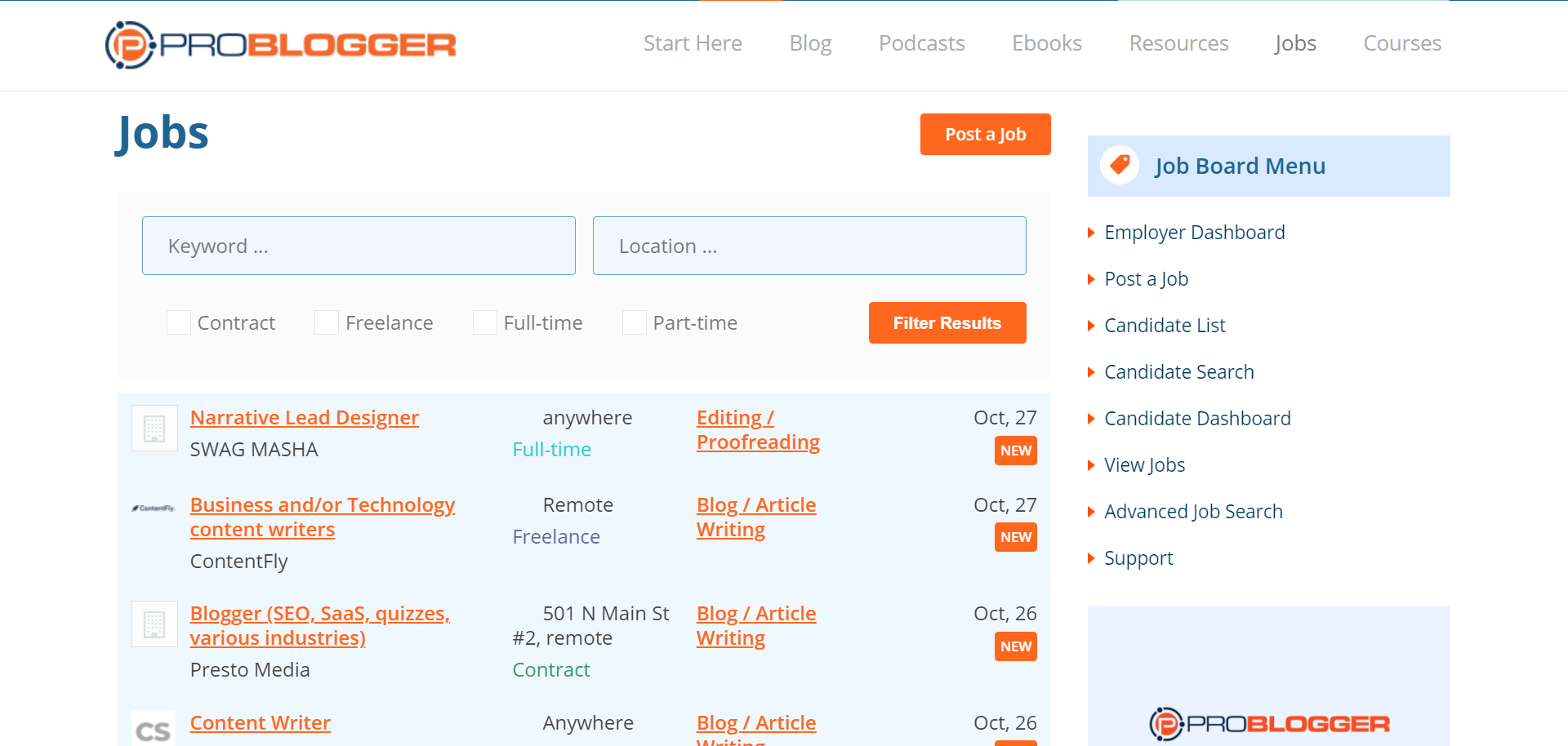This screenshot has height=746, width=1568.
Task: Click the Post a Job button
Action: 985,135
